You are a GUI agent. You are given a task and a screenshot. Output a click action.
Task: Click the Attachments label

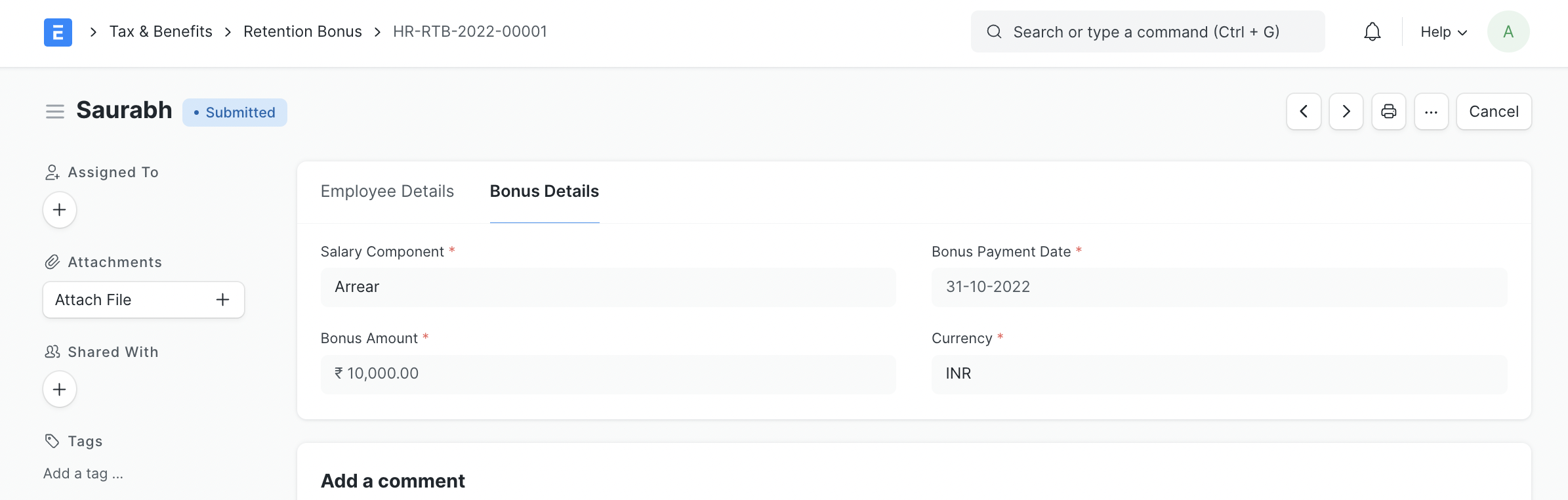point(115,262)
